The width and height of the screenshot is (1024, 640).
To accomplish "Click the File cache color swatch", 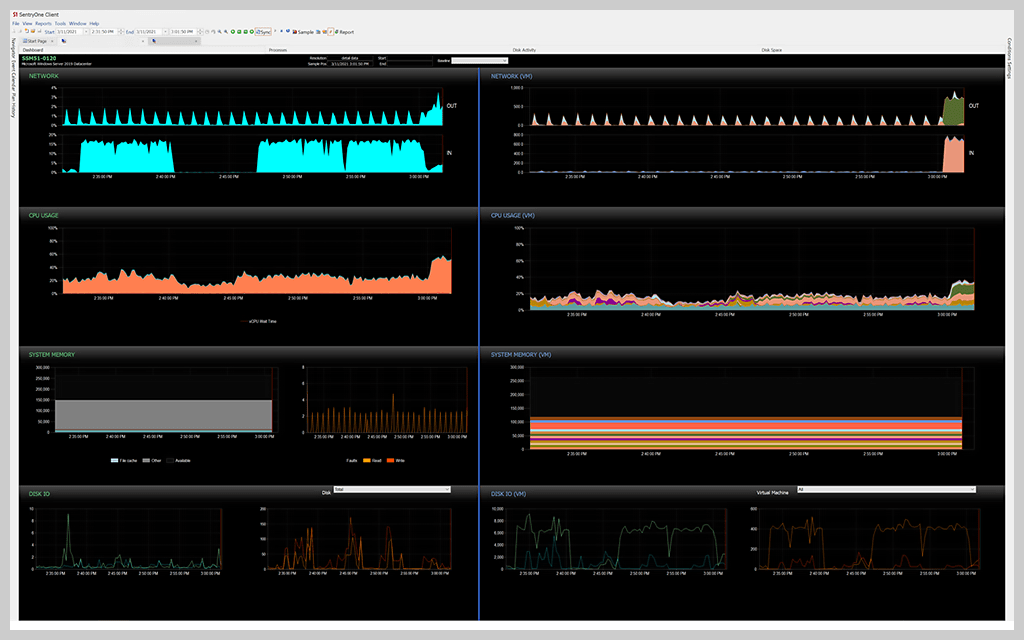I will point(115,460).
